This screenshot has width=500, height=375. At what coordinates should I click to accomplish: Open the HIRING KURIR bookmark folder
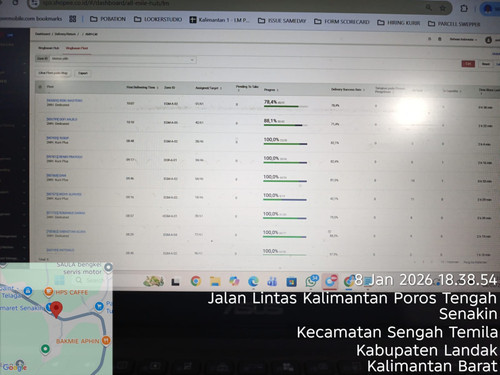(x=399, y=23)
